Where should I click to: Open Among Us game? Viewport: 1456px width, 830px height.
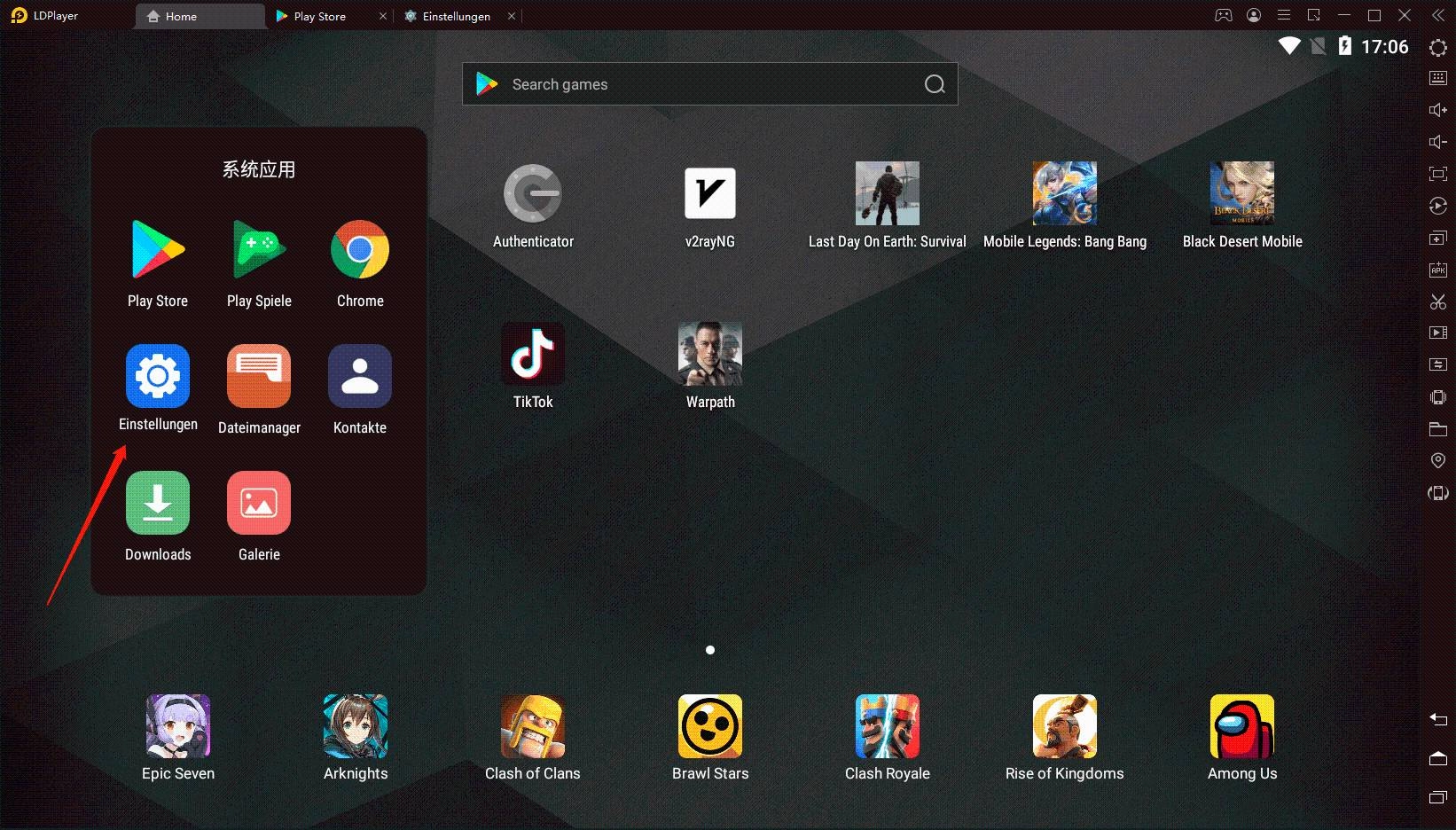(1242, 726)
